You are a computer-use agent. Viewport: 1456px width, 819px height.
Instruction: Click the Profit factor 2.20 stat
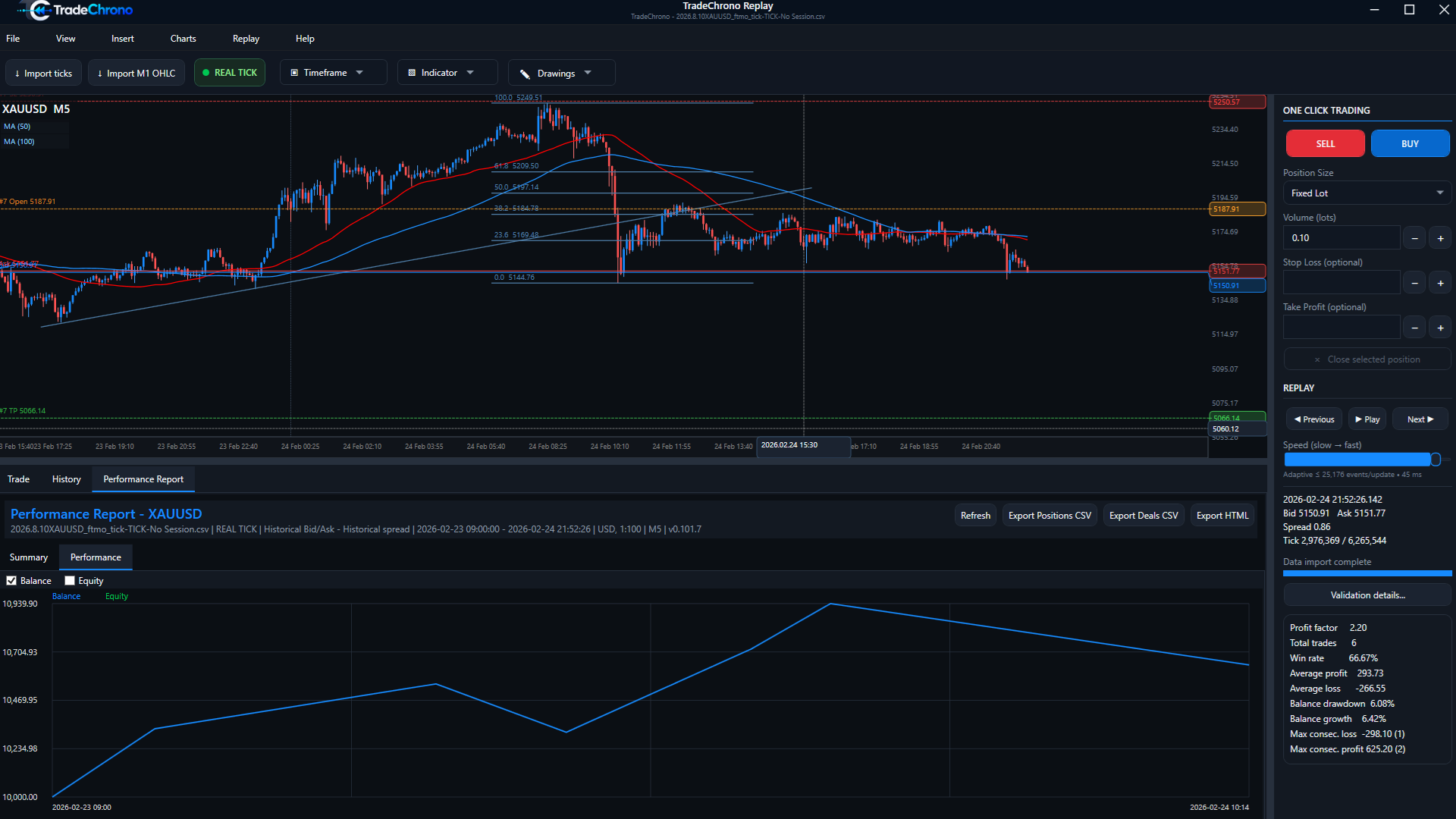tap(1328, 628)
